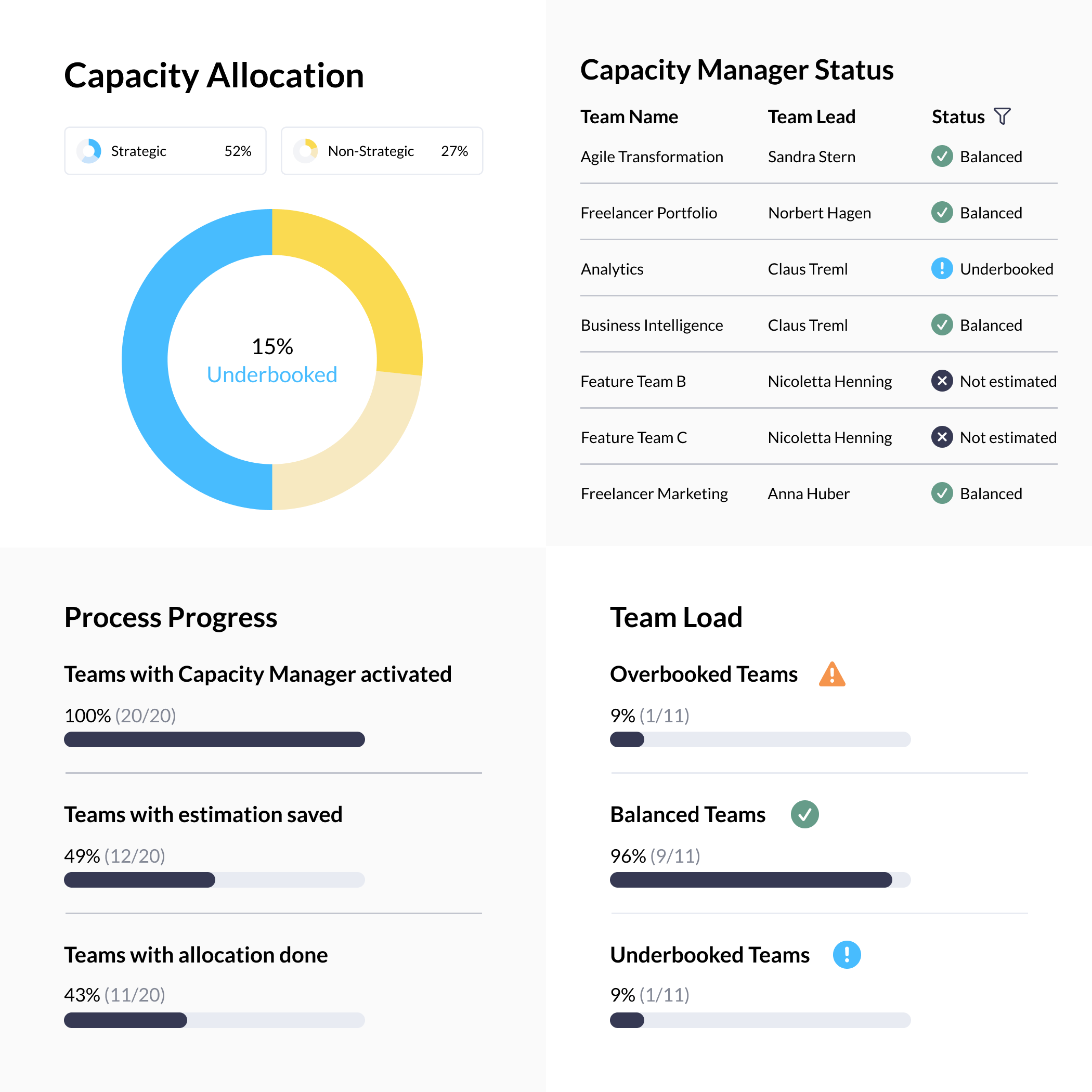Toggle the Balanced status icon for Business Intelligence
The height and width of the screenshot is (1092, 1092).
coord(941,325)
